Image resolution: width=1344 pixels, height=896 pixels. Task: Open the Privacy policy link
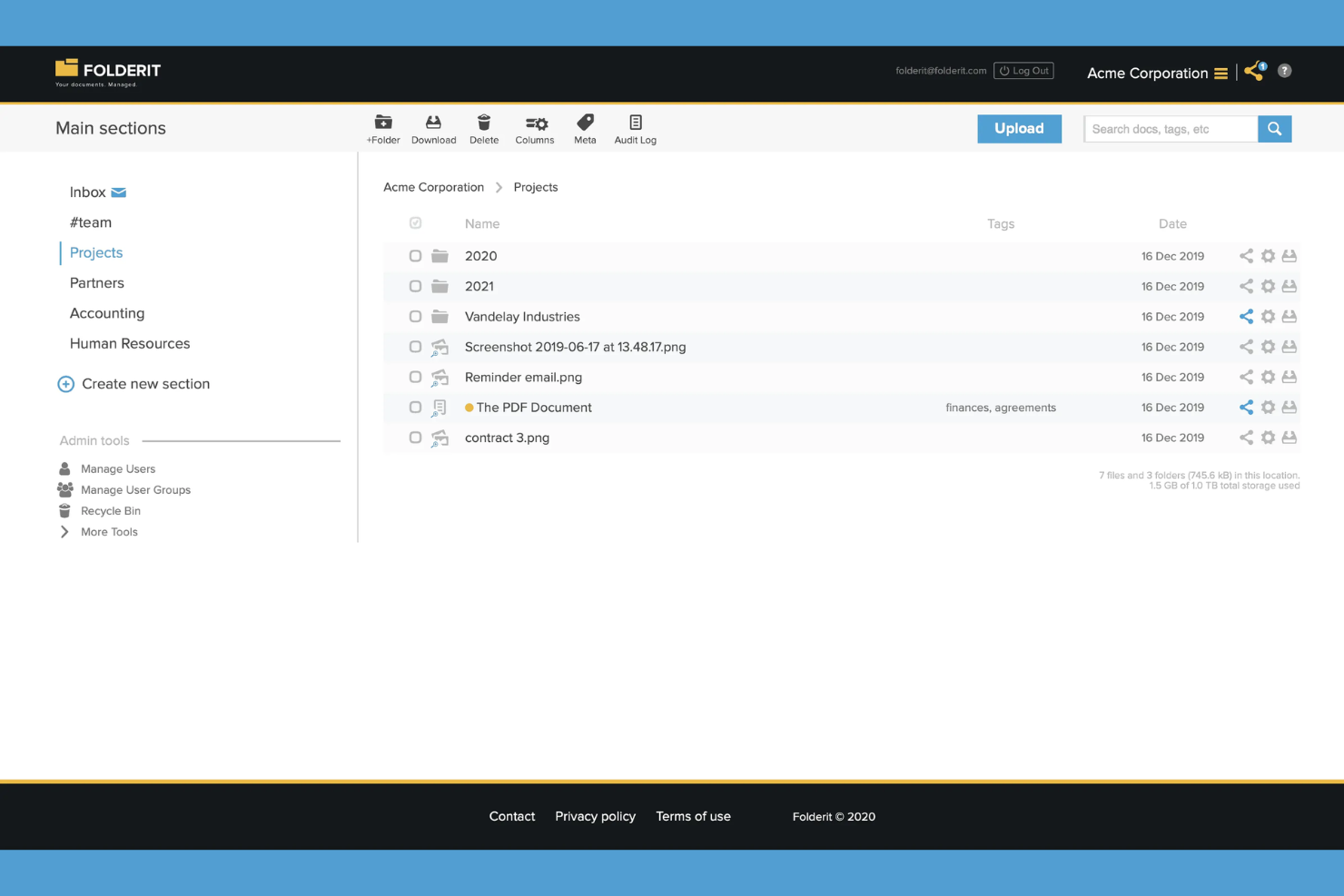595,816
